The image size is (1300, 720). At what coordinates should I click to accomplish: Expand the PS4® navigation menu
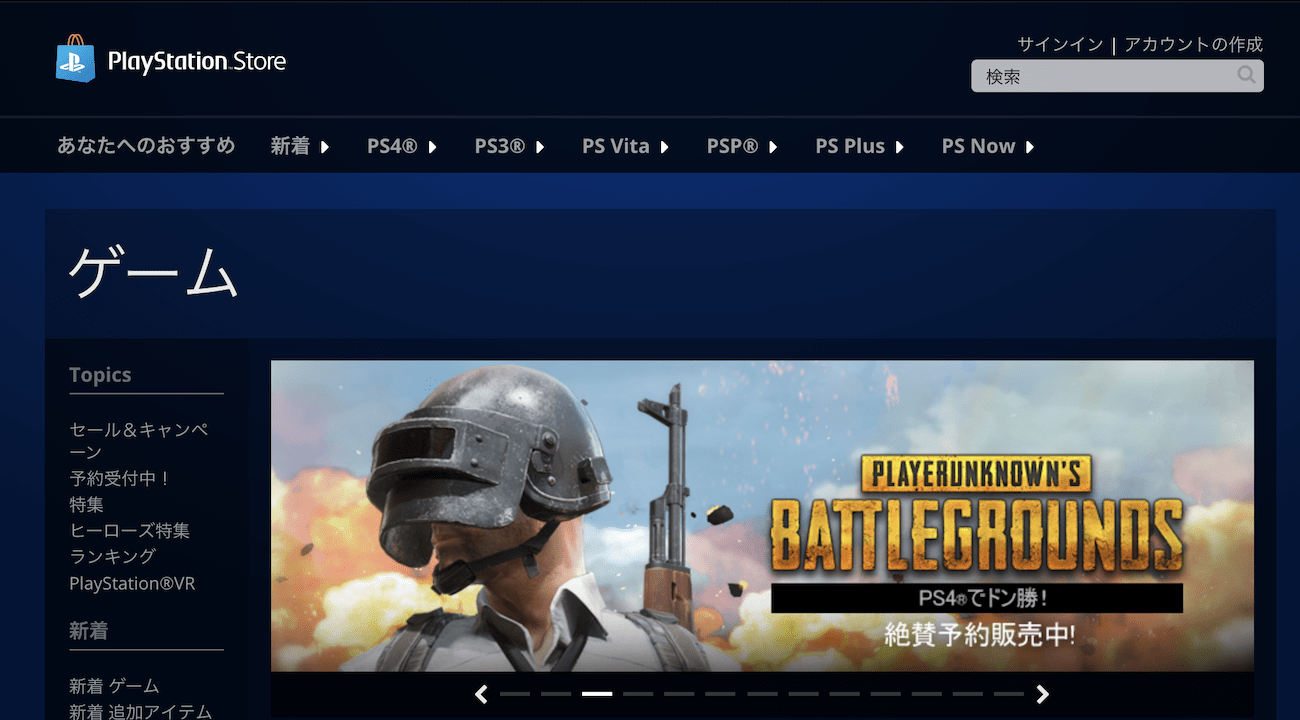click(402, 146)
